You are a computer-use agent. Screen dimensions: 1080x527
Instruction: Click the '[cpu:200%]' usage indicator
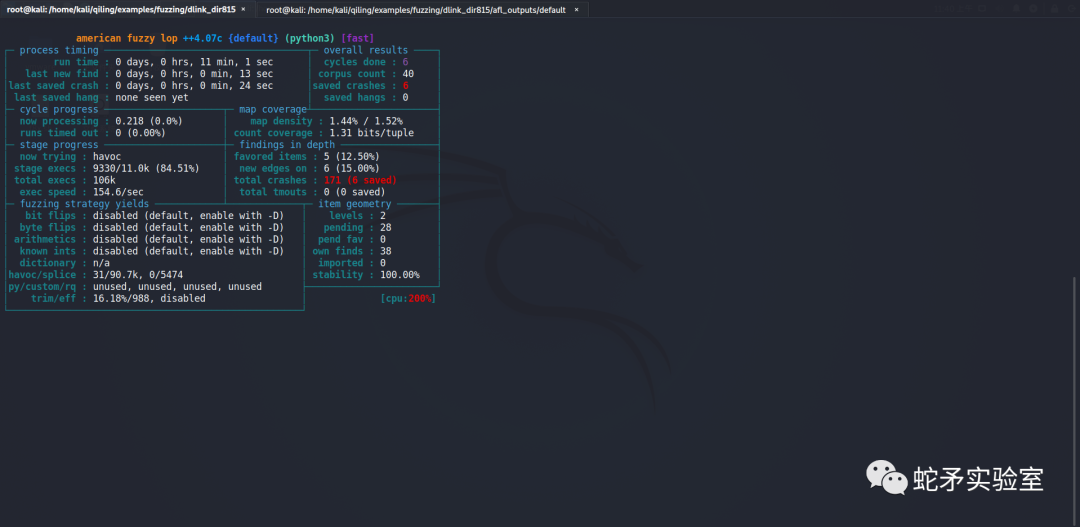408,298
